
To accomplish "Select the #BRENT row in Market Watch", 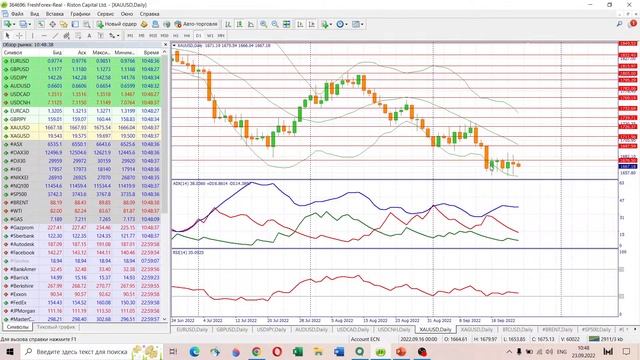I will (82, 202).
